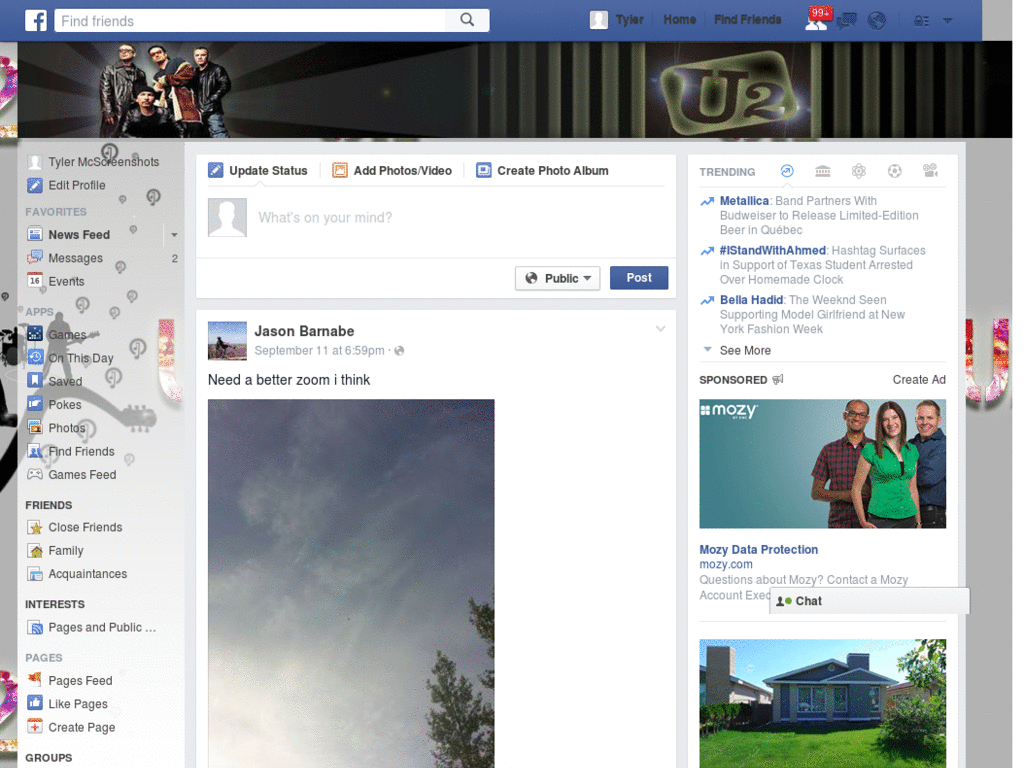
Task: Click the Add Photos/Video icon
Action: (340, 170)
